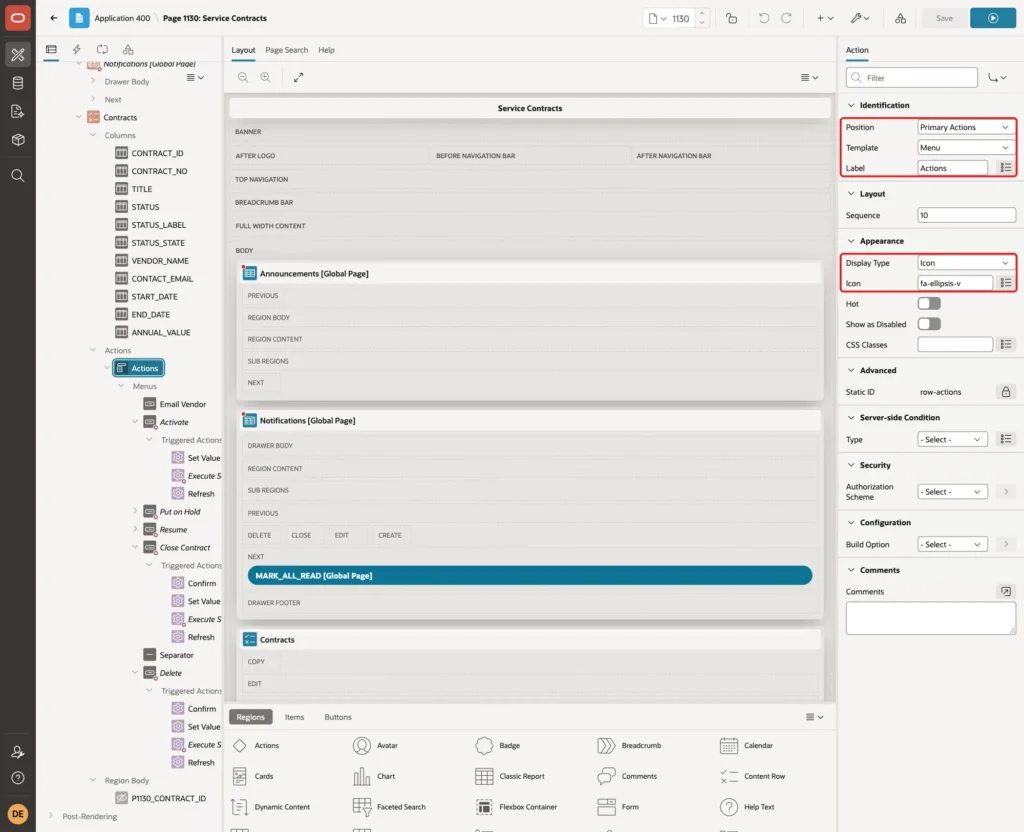The height and width of the screenshot is (832, 1024).
Task: Go back using the left arrow
Action: [54, 18]
